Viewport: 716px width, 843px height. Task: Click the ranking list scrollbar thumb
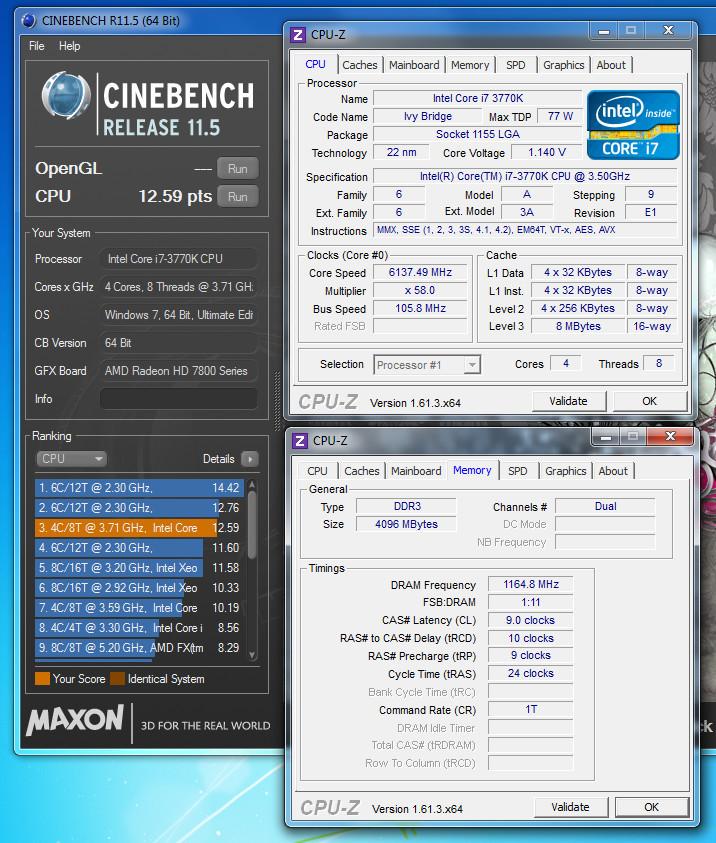coord(252,524)
